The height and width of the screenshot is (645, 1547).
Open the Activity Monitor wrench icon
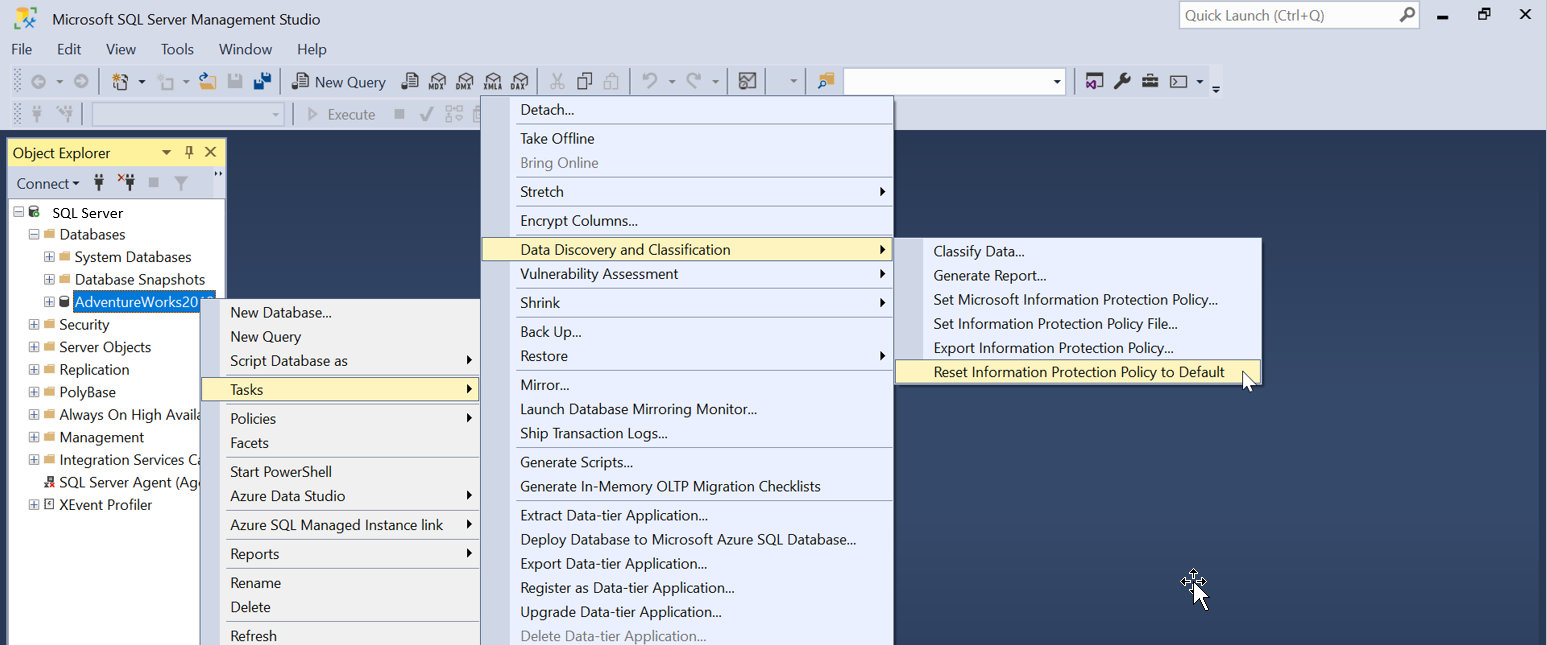click(x=1122, y=81)
